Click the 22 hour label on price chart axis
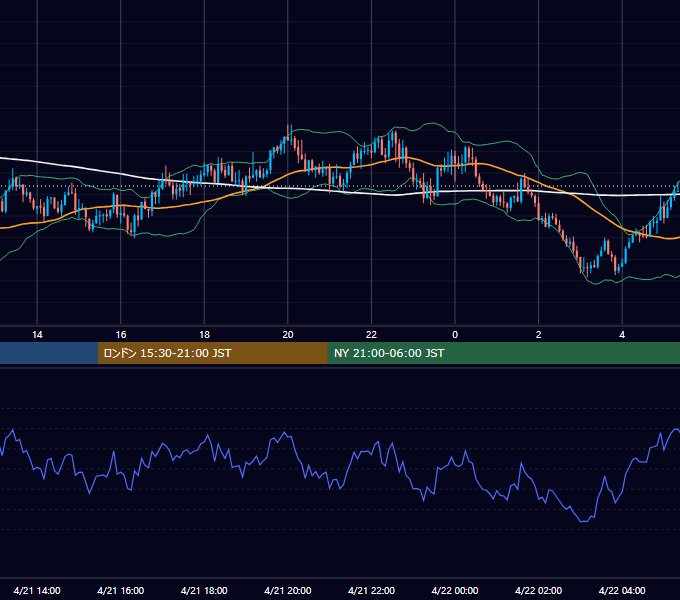The height and width of the screenshot is (600, 680). pyautogui.click(x=371, y=335)
